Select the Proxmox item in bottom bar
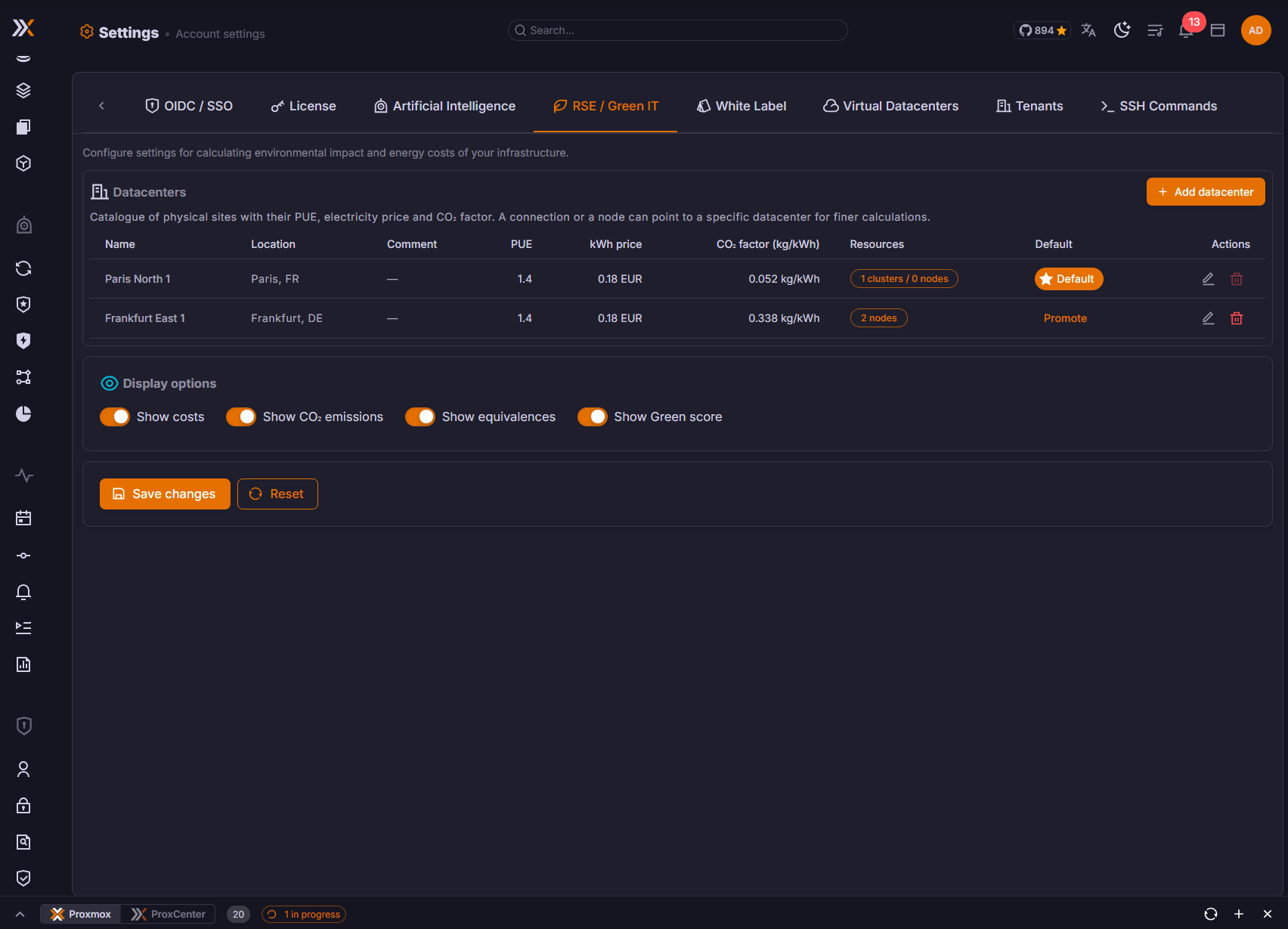The image size is (1288, 929). (x=81, y=914)
